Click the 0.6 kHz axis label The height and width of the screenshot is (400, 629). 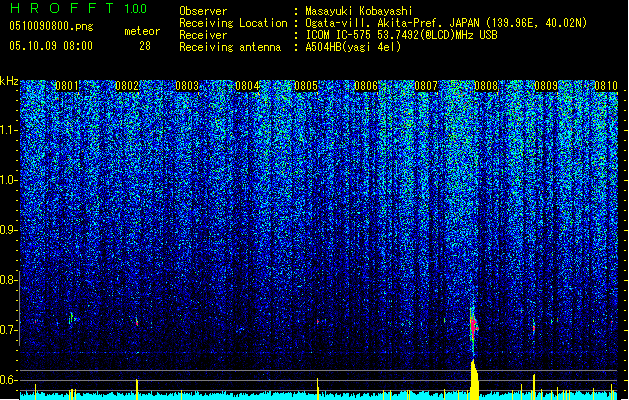coord(9,380)
